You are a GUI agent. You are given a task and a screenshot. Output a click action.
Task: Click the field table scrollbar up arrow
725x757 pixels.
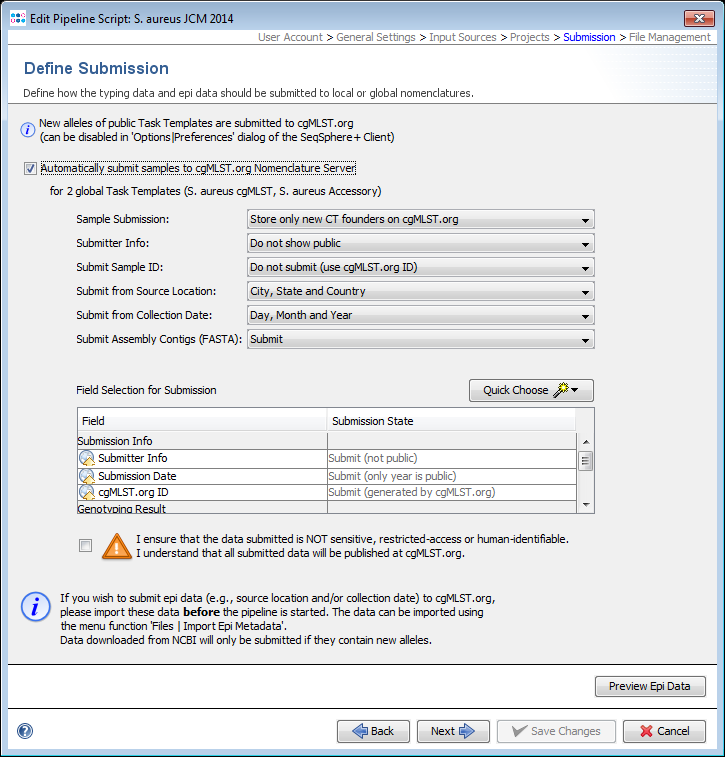coord(586,442)
